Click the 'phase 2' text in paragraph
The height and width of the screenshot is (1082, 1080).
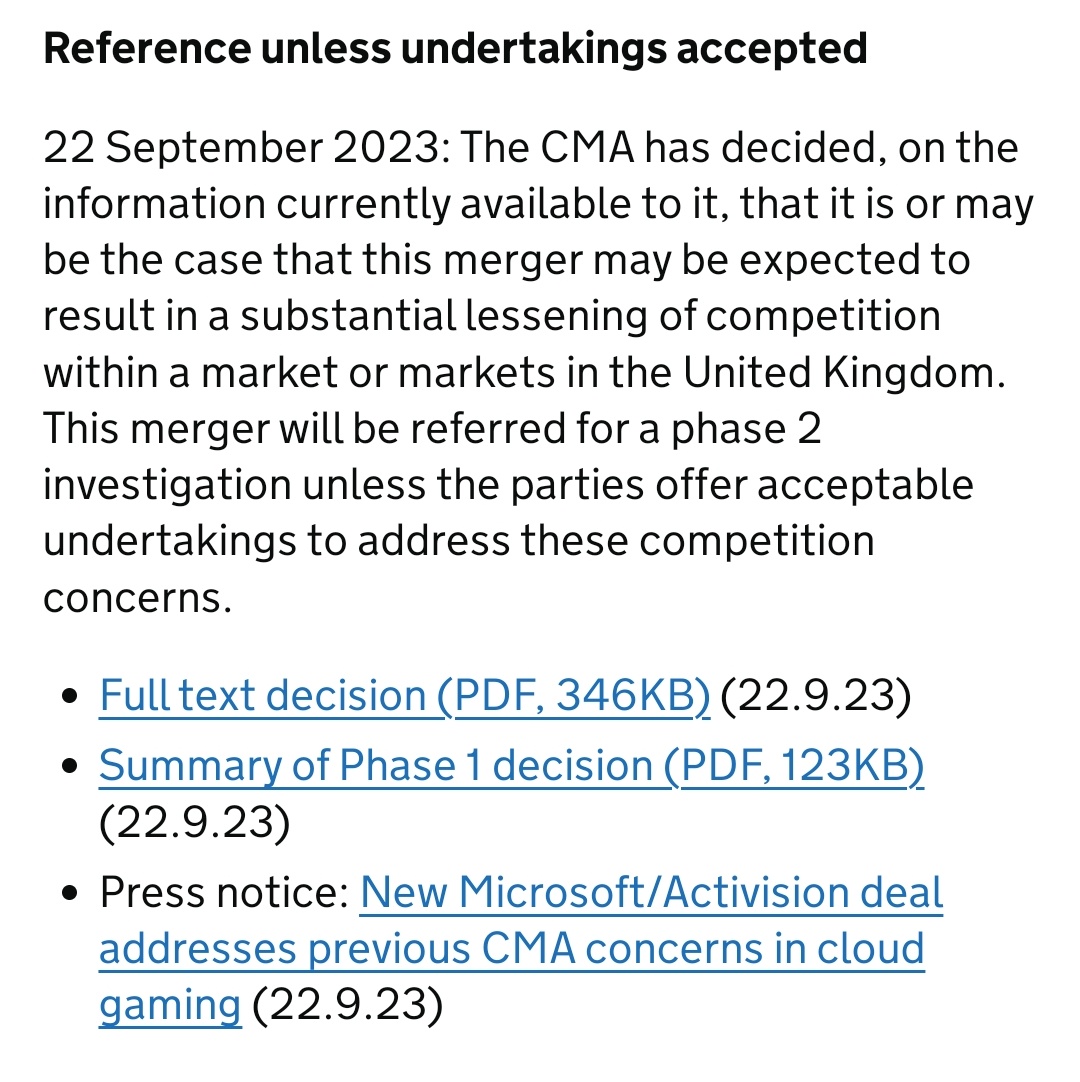point(746,429)
